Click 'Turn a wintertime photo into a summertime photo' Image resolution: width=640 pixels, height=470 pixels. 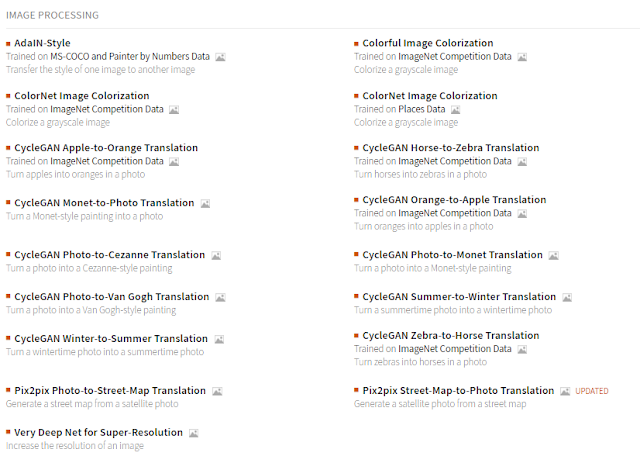(105, 352)
